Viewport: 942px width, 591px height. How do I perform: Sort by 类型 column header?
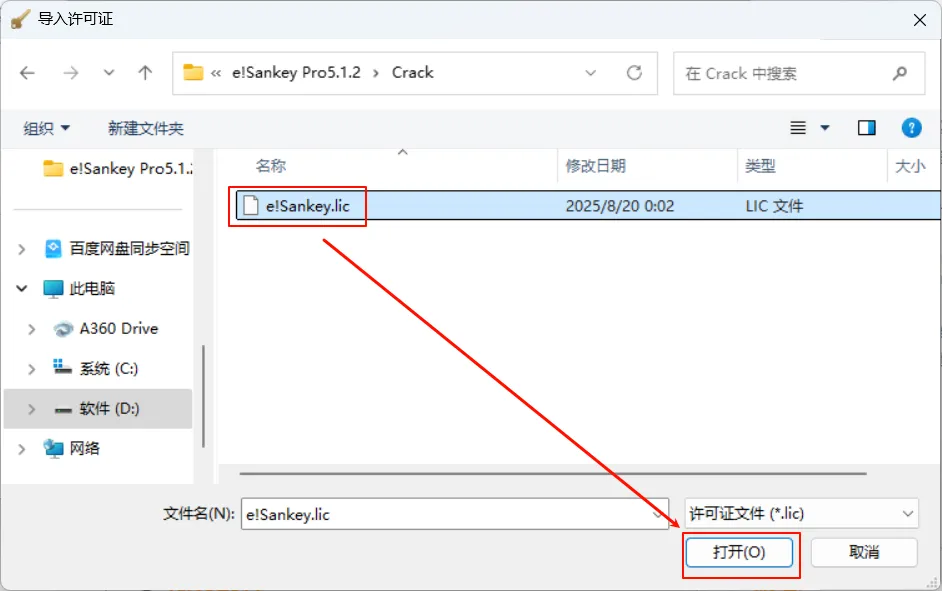pos(760,166)
